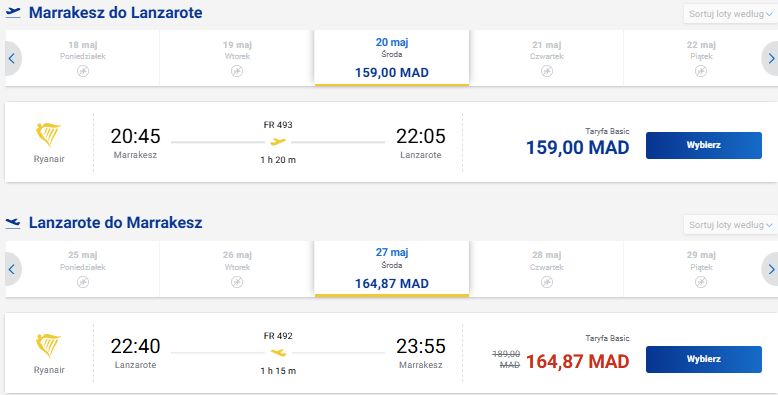Show later return dates with the right arrow

click(x=770, y=269)
